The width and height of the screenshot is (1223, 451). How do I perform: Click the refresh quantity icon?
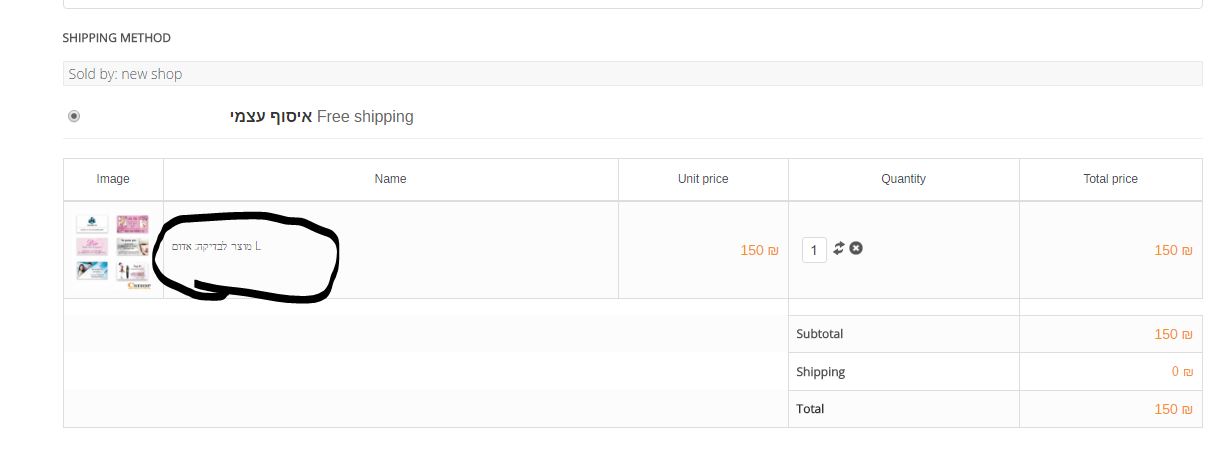[x=839, y=248]
